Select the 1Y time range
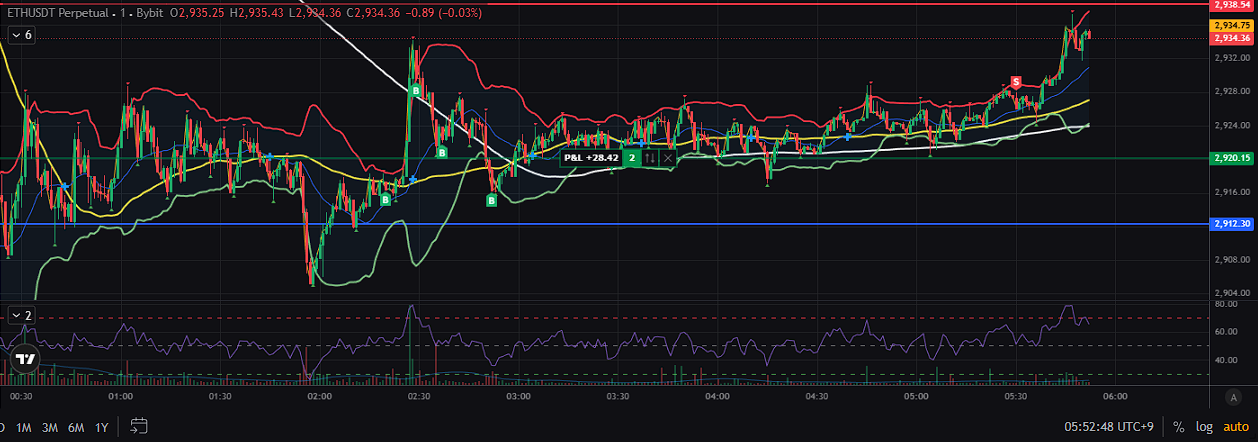Viewport: 1258px width, 442px height. (101, 428)
